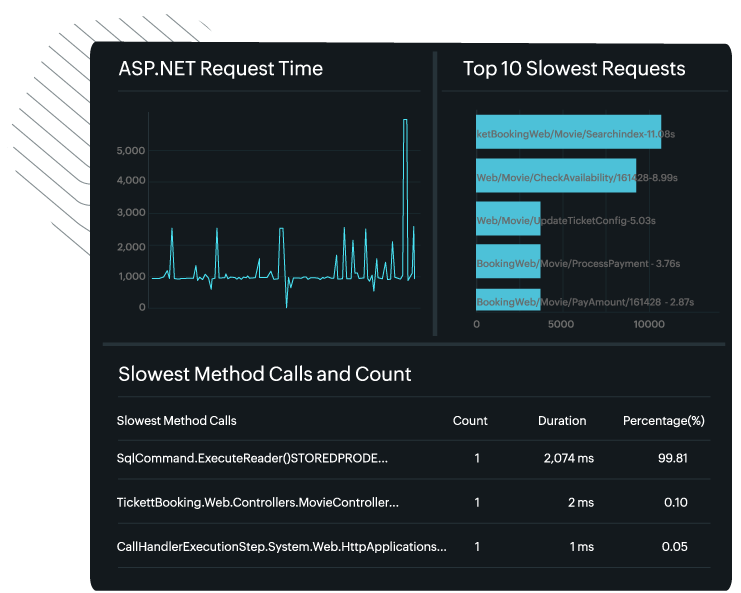Select the CallHandlerExecutionStep.System.Web.HttpApplications... row
Viewport: 741px width, 593px height.
coord(414,547)
